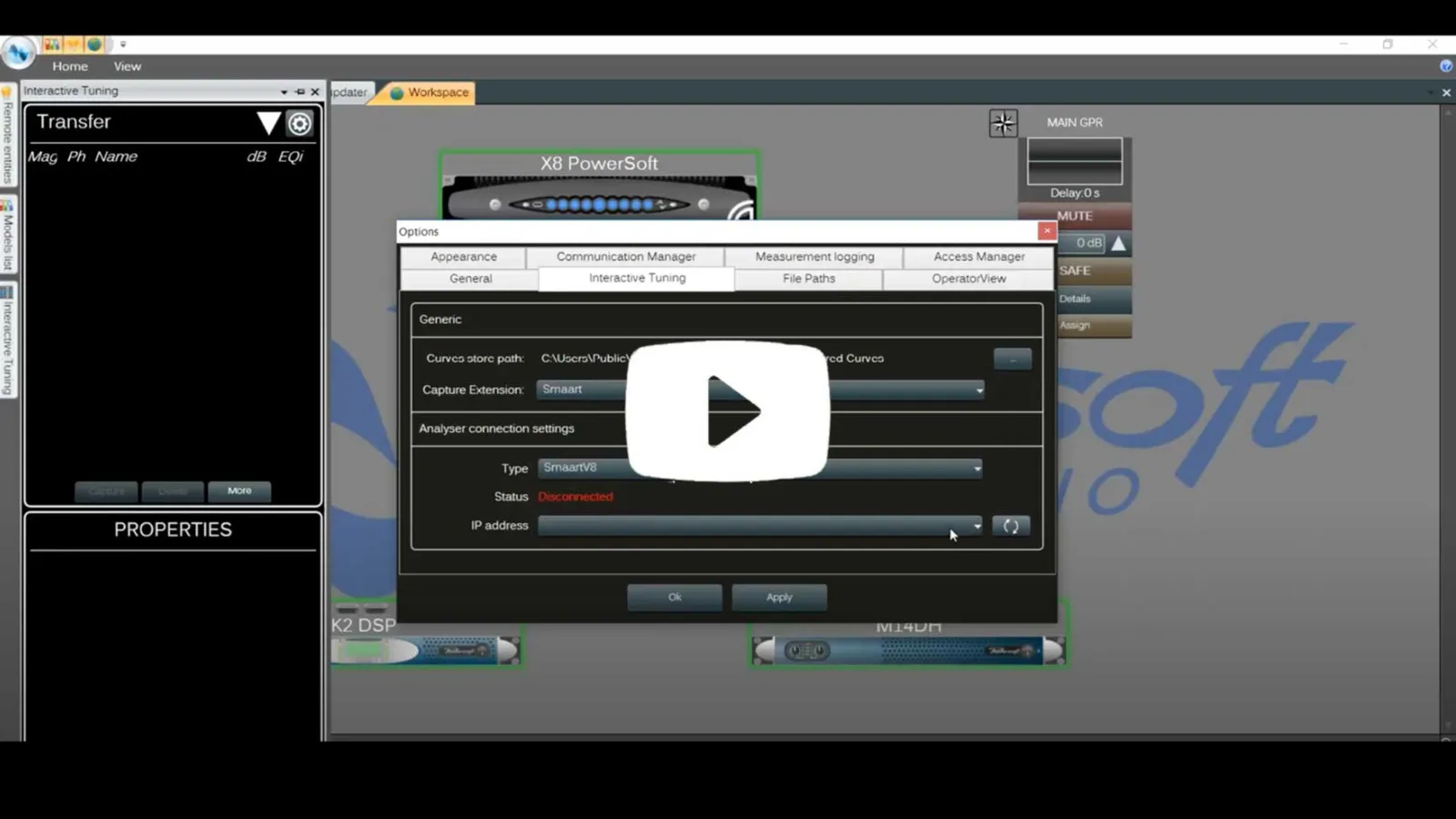The width and height of the screenshot is (1456, 819).
Task: Click the Capture button in Transfer panel
Action: pyautogui.click(x=106, y=491)
